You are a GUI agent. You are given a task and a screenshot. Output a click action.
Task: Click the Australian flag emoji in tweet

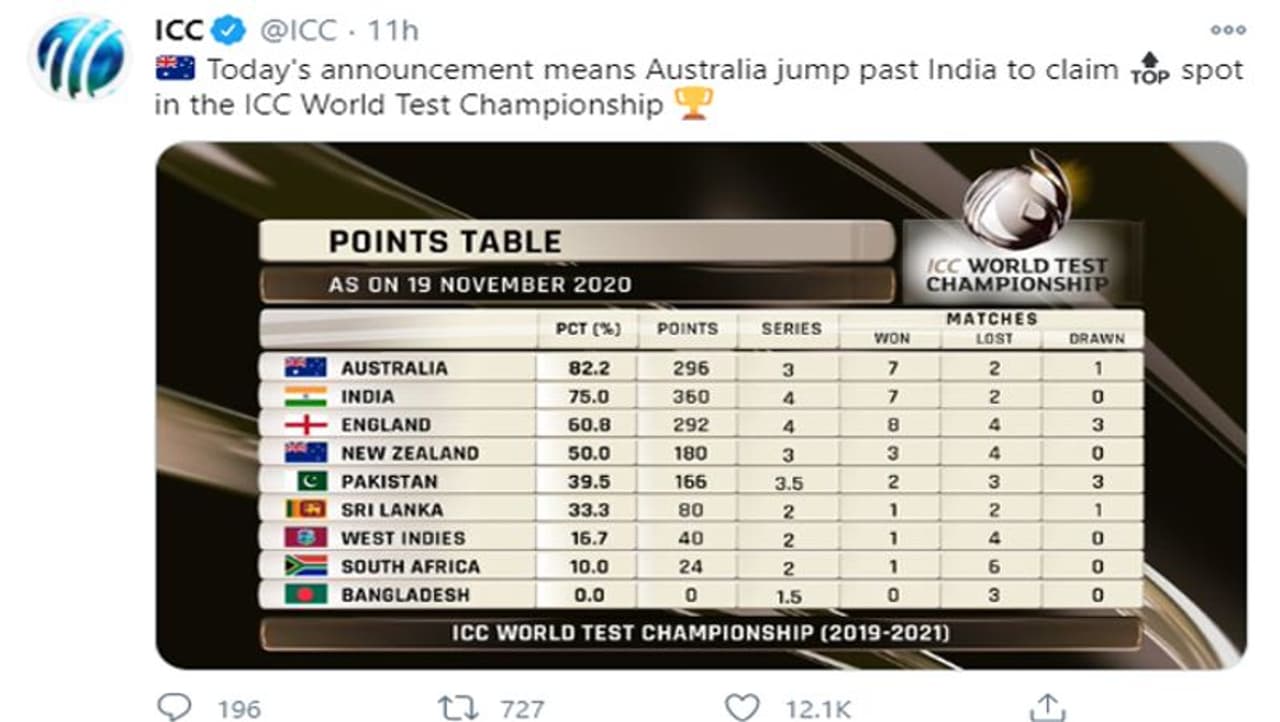pos(175,69)
